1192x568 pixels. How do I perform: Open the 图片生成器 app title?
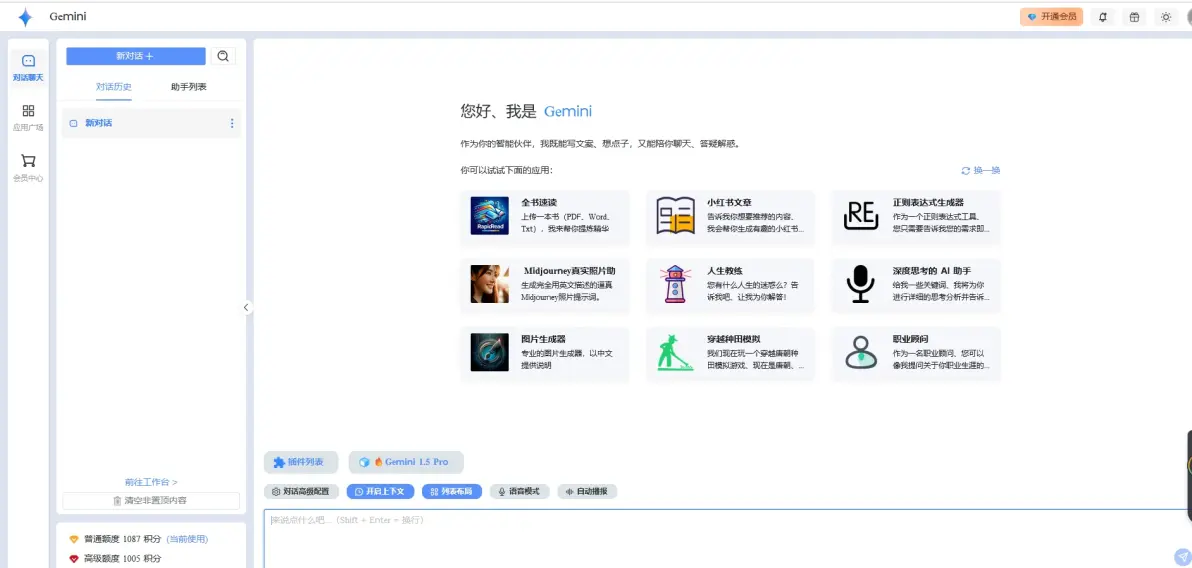pyautogui.click(x=543, y=339)
